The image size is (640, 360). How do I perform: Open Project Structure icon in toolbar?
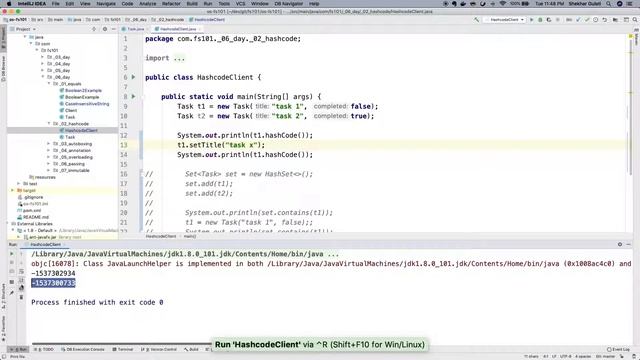[615, 20]
